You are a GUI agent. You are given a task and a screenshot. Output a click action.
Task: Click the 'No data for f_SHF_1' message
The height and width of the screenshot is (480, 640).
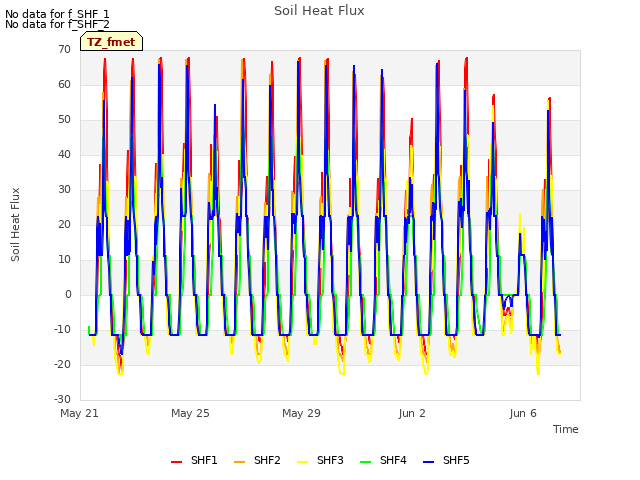pos(57,14)
